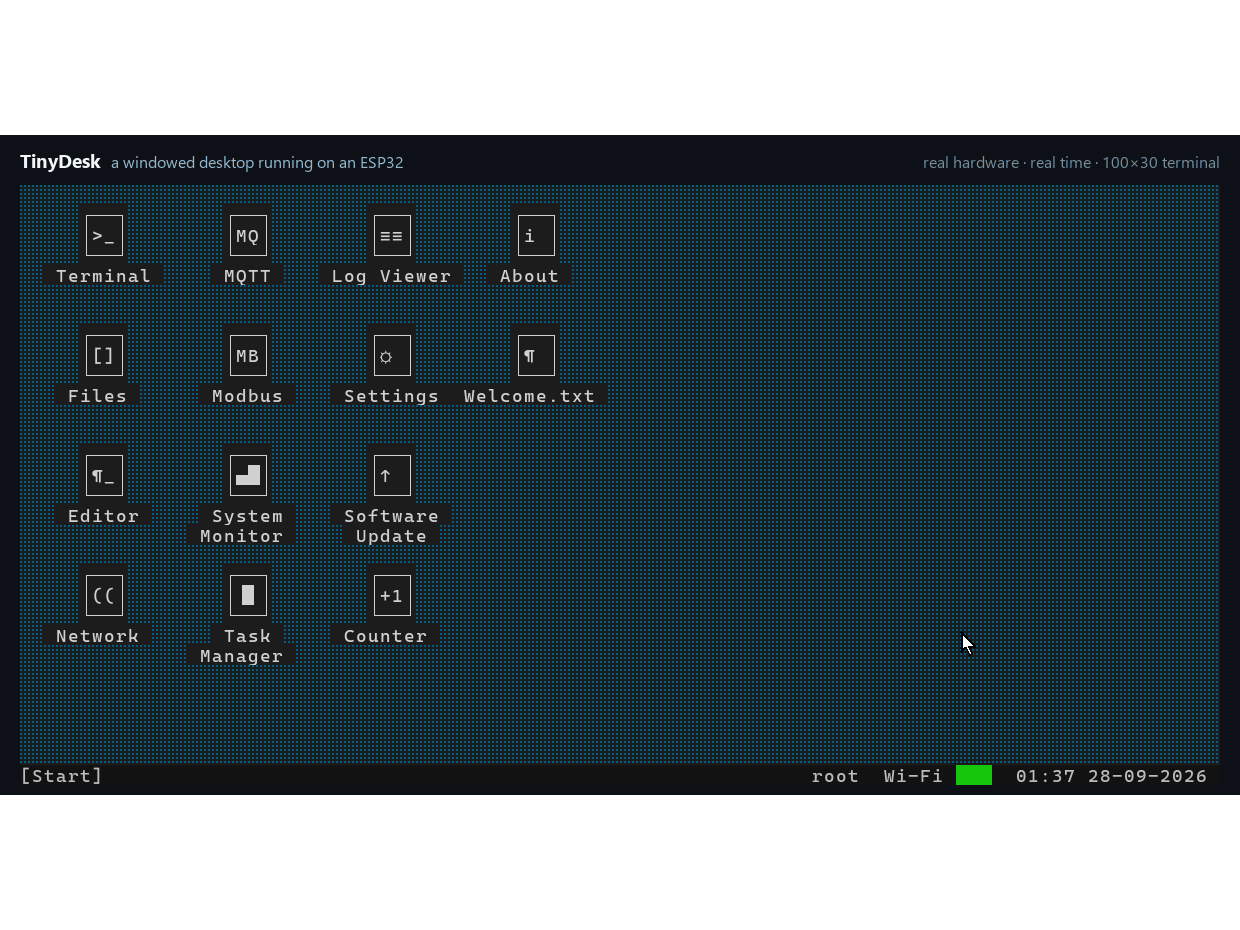This screenshot has height=930, width=1240.
Task: Click the [Start] taskbar button
Action: tap(62, 776)
